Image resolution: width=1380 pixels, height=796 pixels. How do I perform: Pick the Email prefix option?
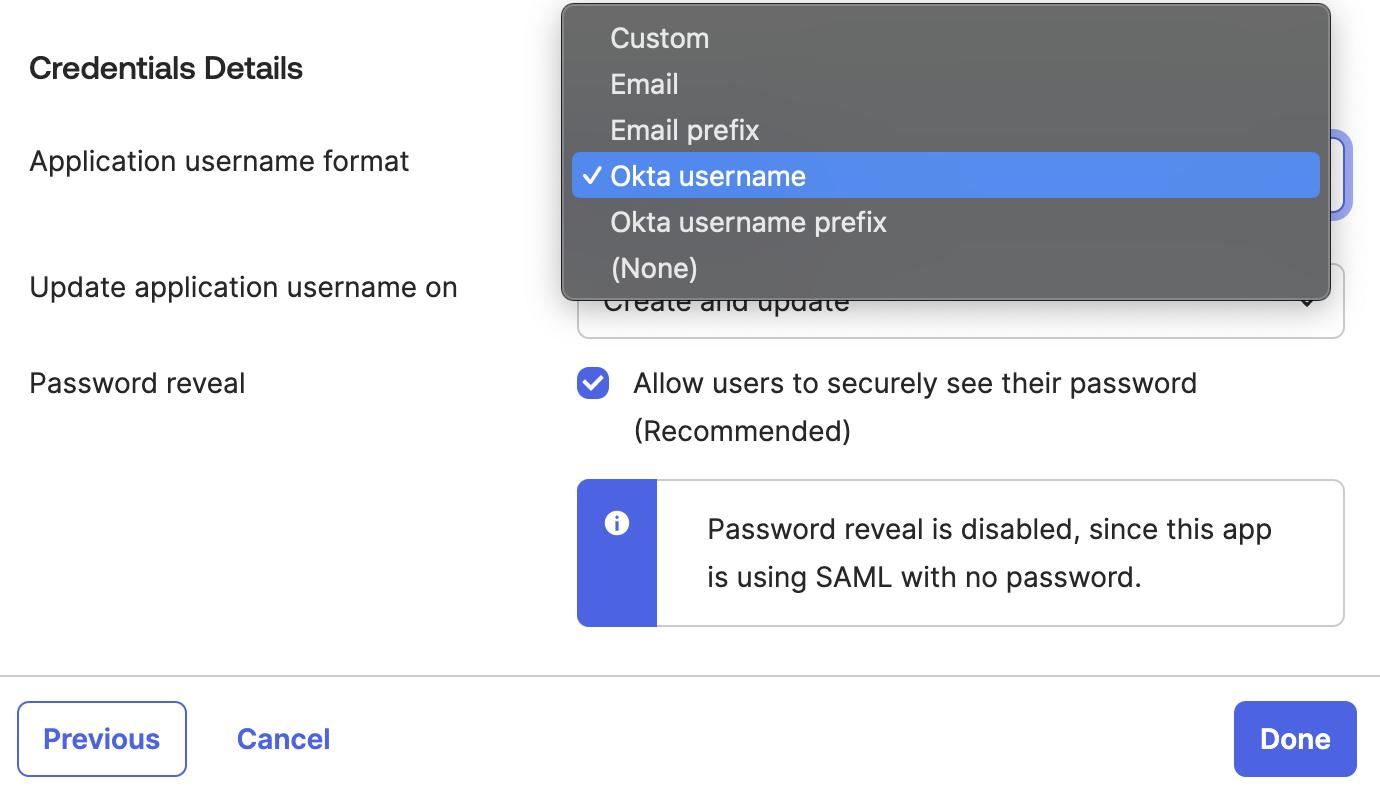[685, 130]
